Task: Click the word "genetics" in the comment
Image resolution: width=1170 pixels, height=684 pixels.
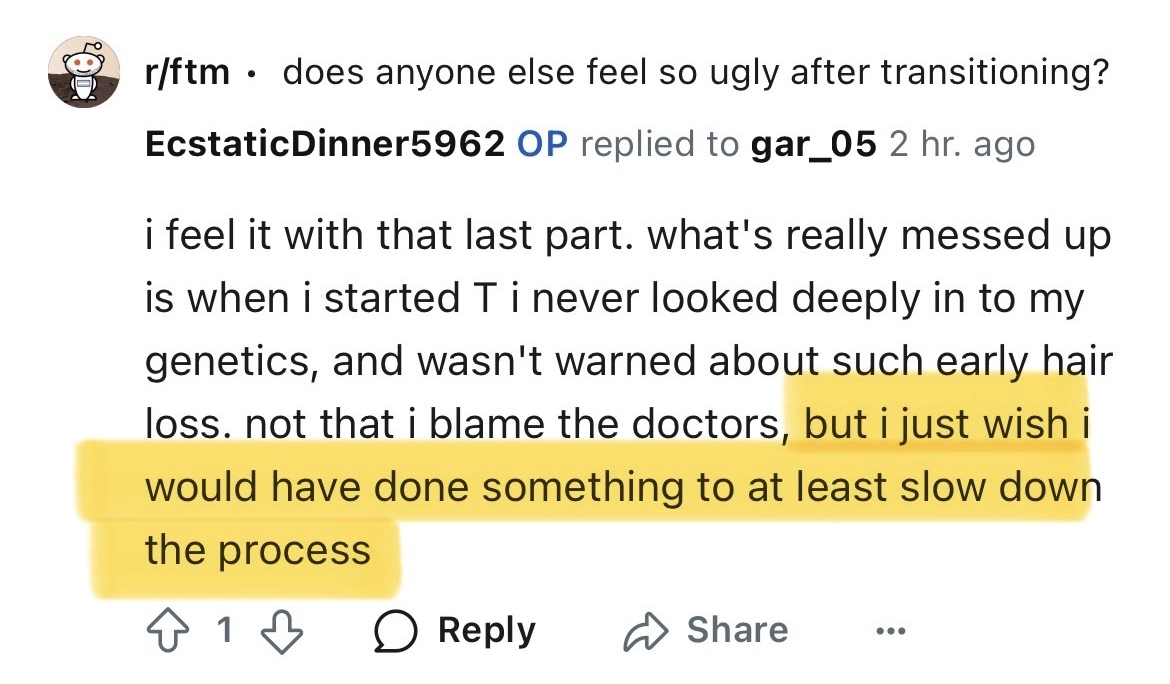Action: point(230,363)
